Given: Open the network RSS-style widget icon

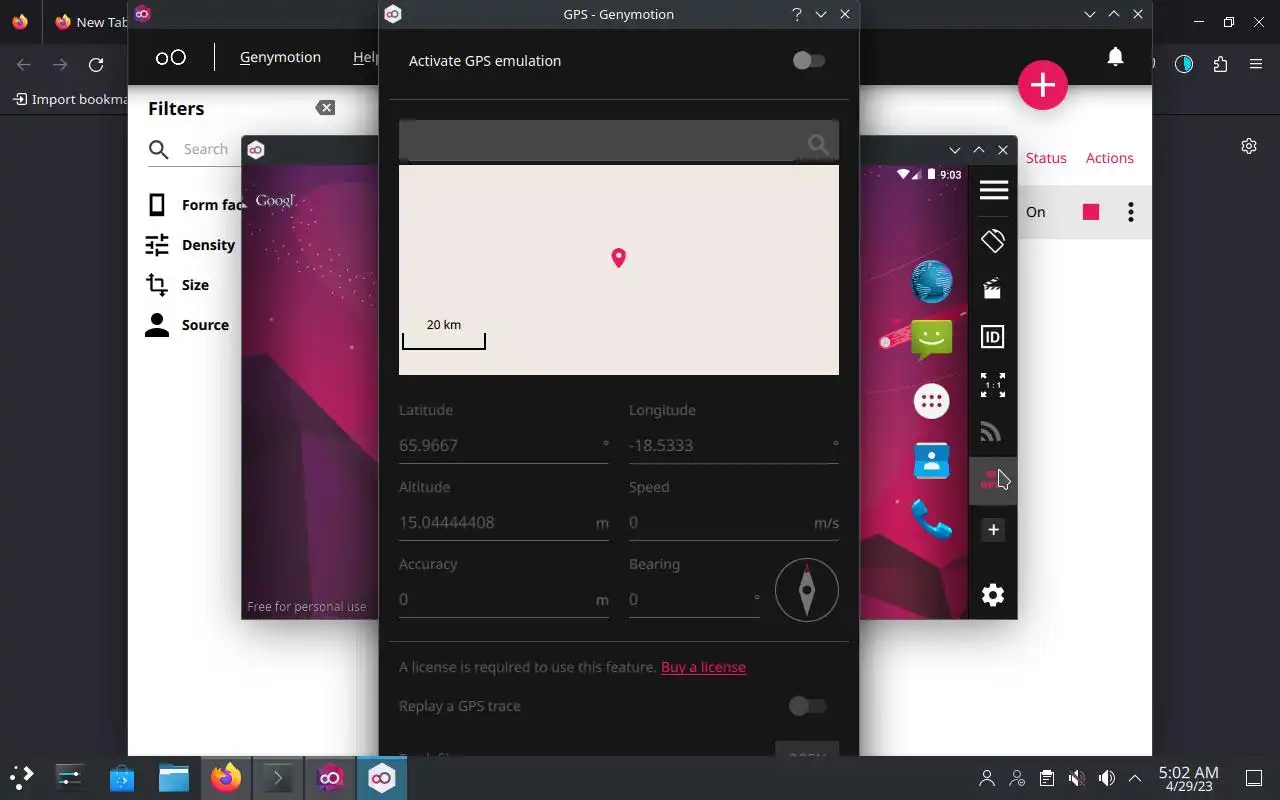Looking at the screenshot, I should coord(993,432).
